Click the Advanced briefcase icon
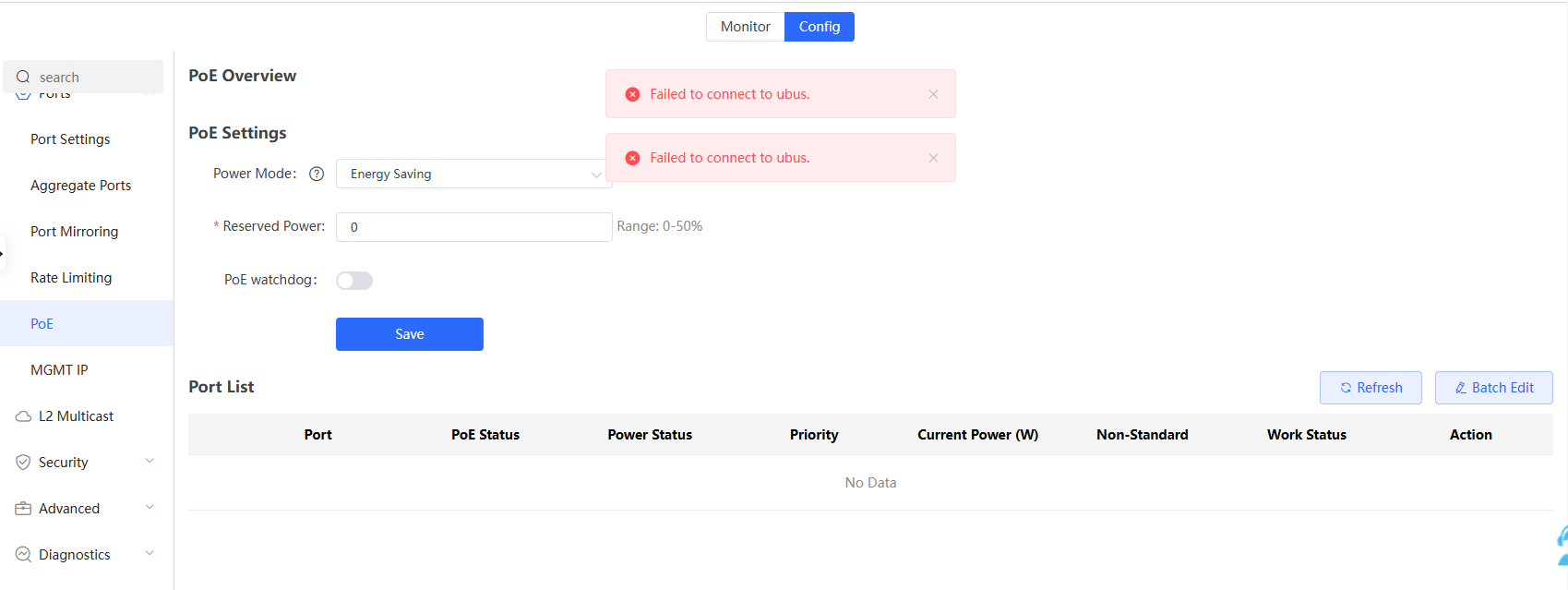 [x=23, y=509]
